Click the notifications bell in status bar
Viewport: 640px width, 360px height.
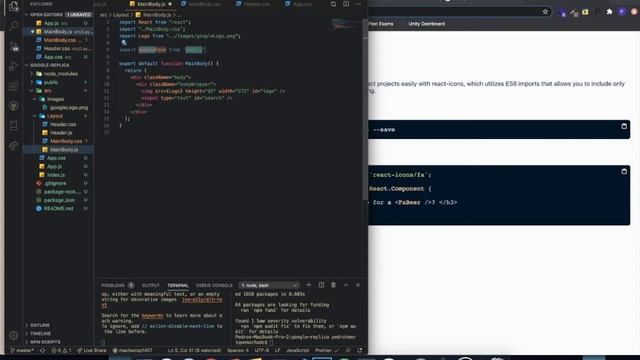click(360, 350)
